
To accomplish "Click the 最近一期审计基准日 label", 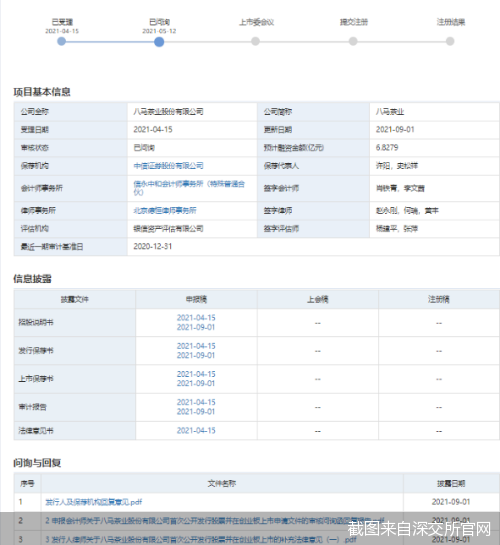I will tap(52, 247).
